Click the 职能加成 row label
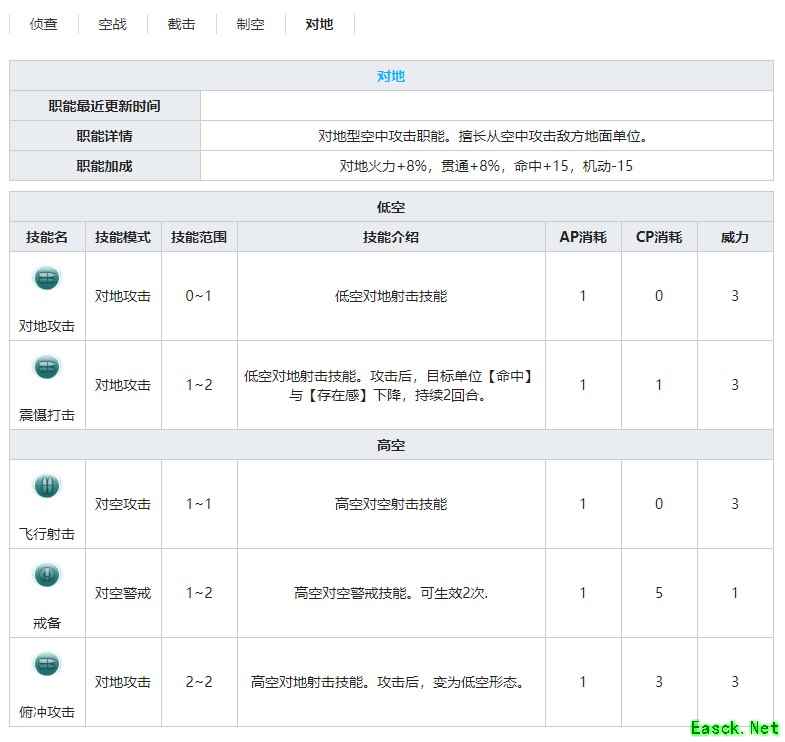 [104, 166]
